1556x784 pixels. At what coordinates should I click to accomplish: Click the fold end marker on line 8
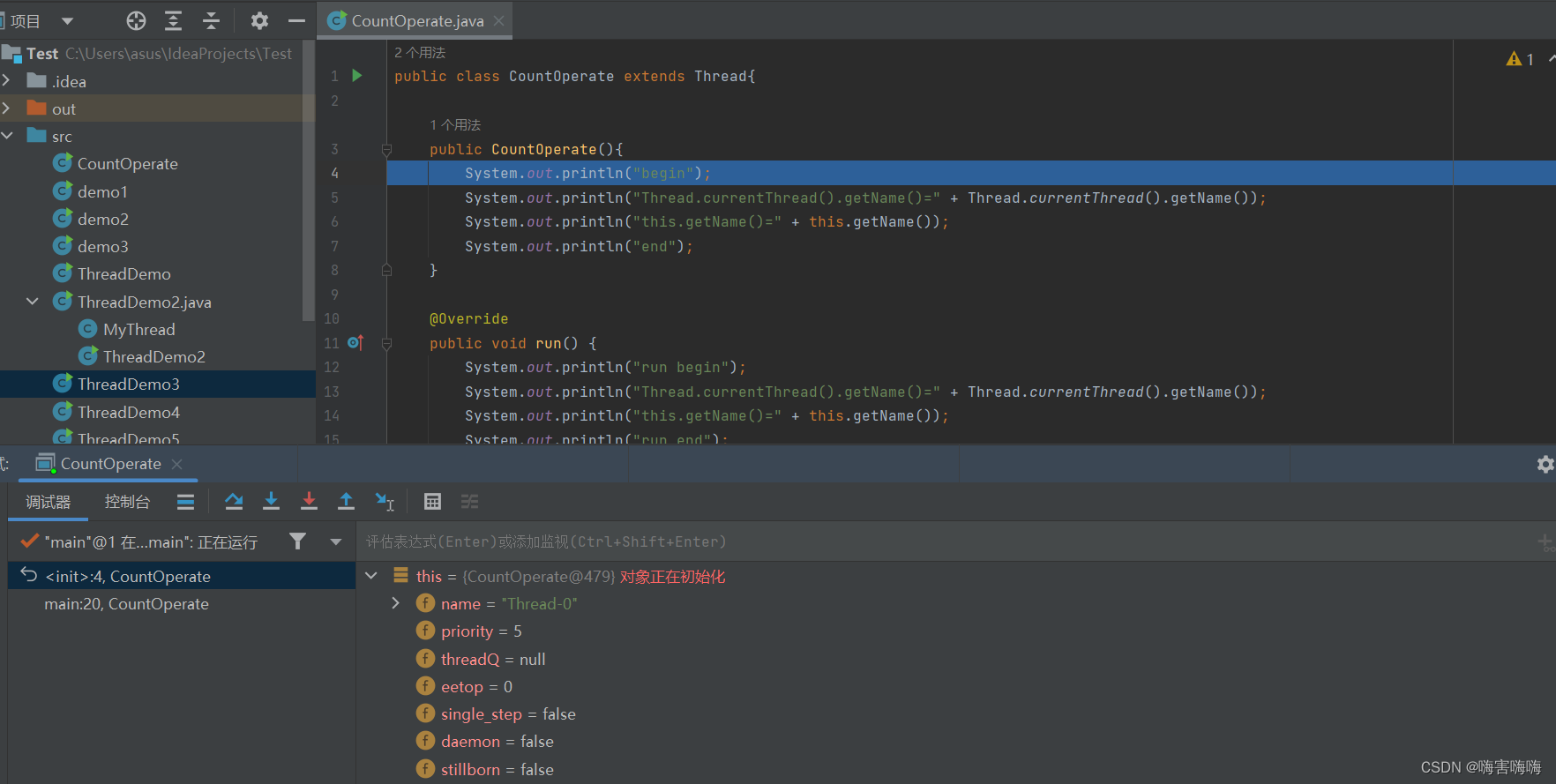pos(386,270)
